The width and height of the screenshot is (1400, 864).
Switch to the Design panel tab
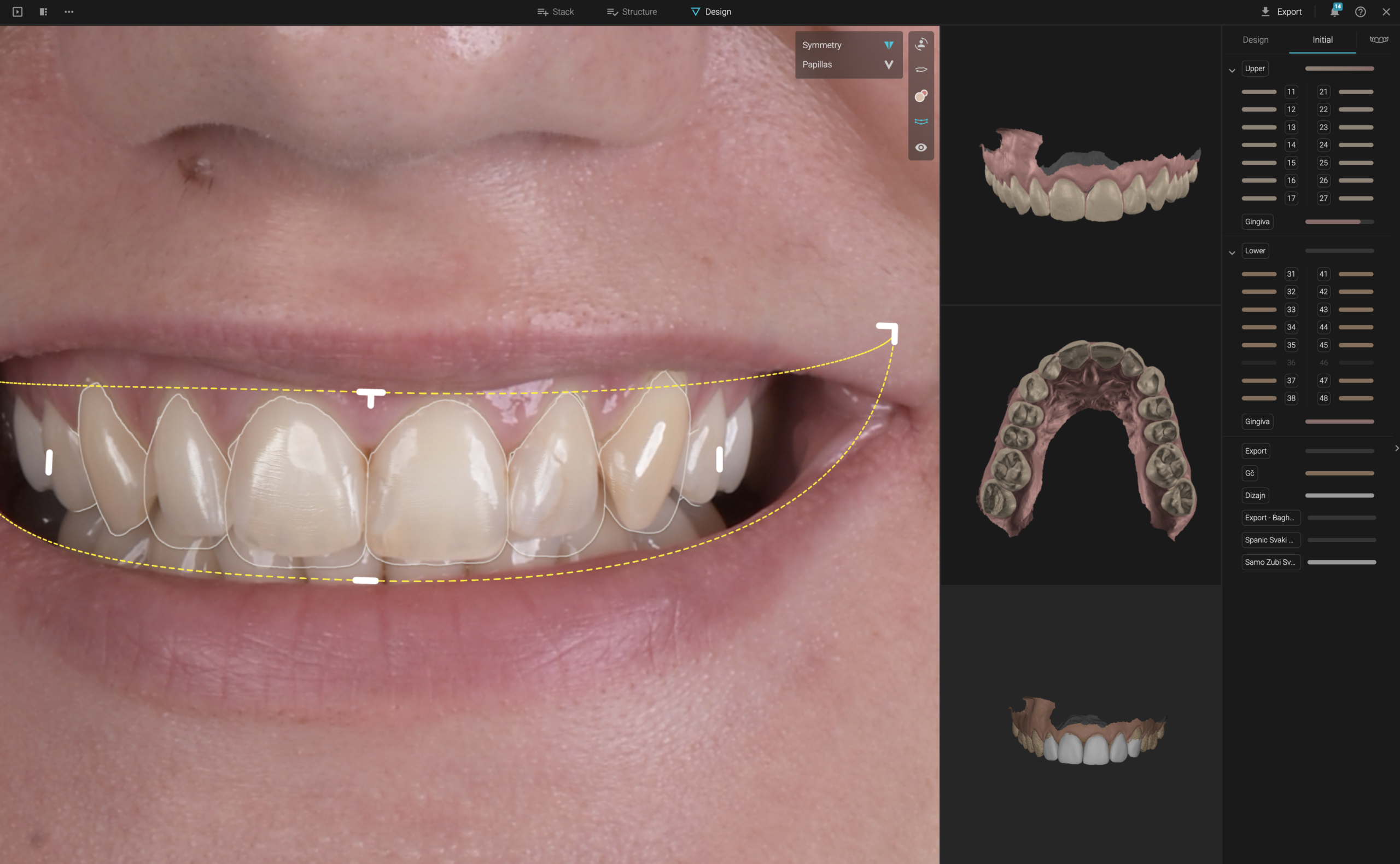pyautogui.click(x=1255, y=39)
